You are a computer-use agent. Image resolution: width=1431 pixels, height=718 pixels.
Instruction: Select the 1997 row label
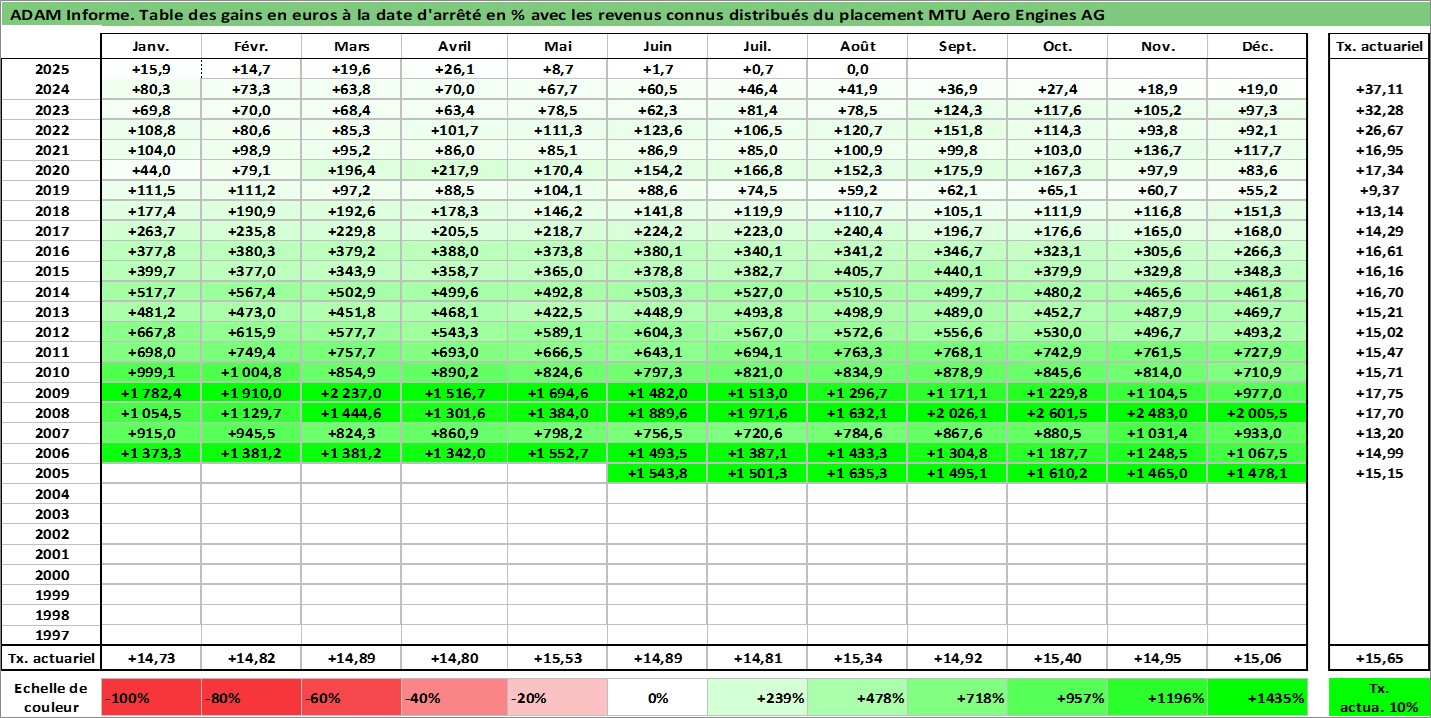click(x=51, y=635)
